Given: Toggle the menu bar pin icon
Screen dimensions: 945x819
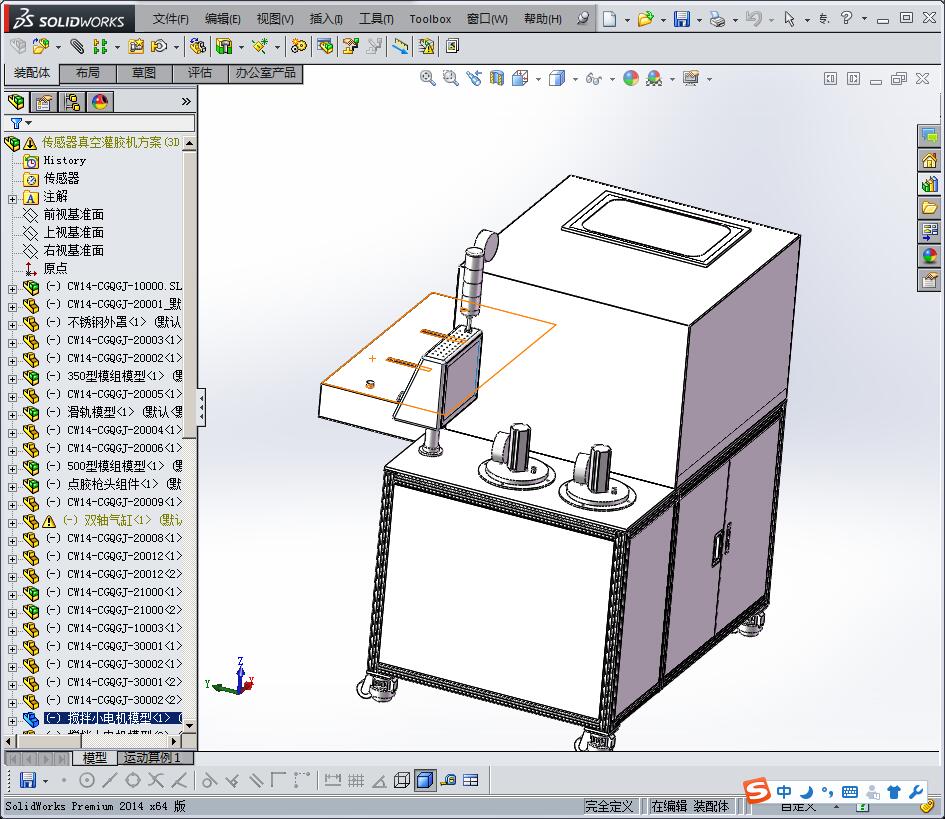Looking at the screenshot, I should click(583, 18).
